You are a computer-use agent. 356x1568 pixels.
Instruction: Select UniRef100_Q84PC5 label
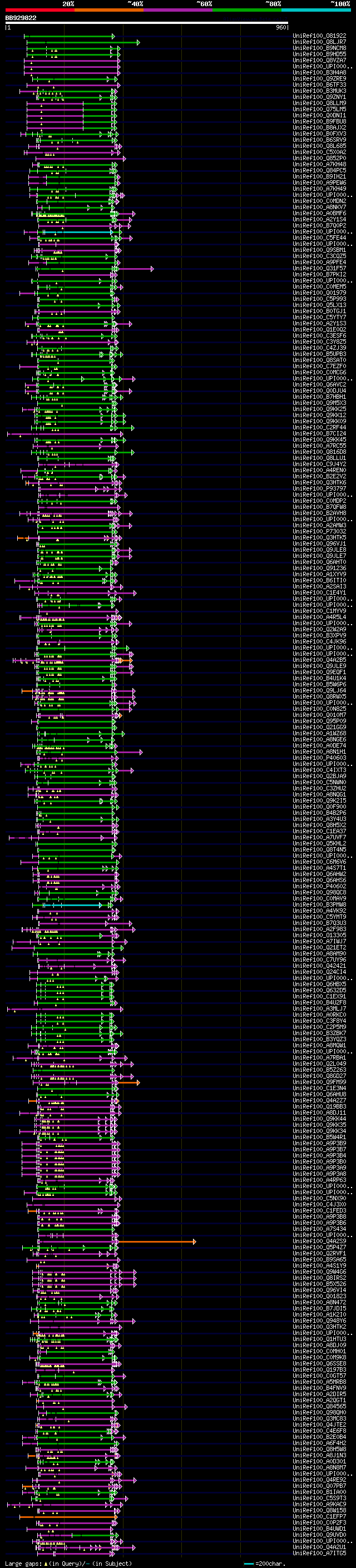319,170
